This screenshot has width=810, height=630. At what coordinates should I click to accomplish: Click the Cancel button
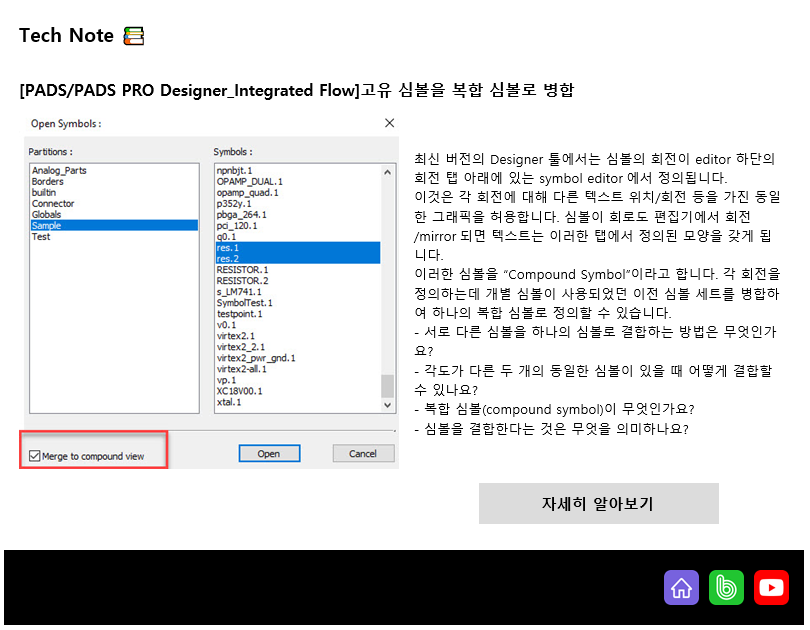[x=363, y=453]
